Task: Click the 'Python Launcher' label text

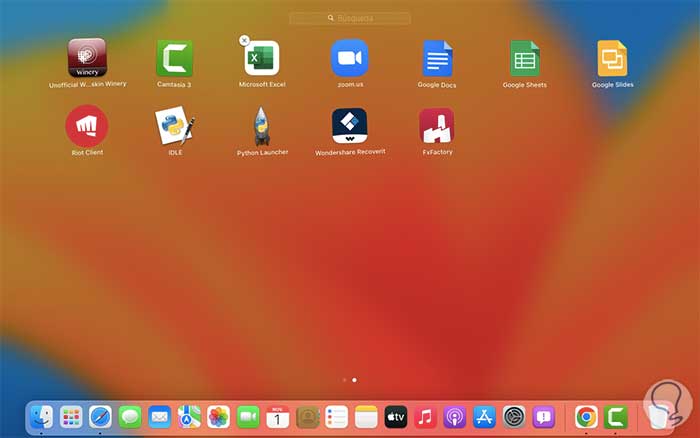Action: coord(262,153)
